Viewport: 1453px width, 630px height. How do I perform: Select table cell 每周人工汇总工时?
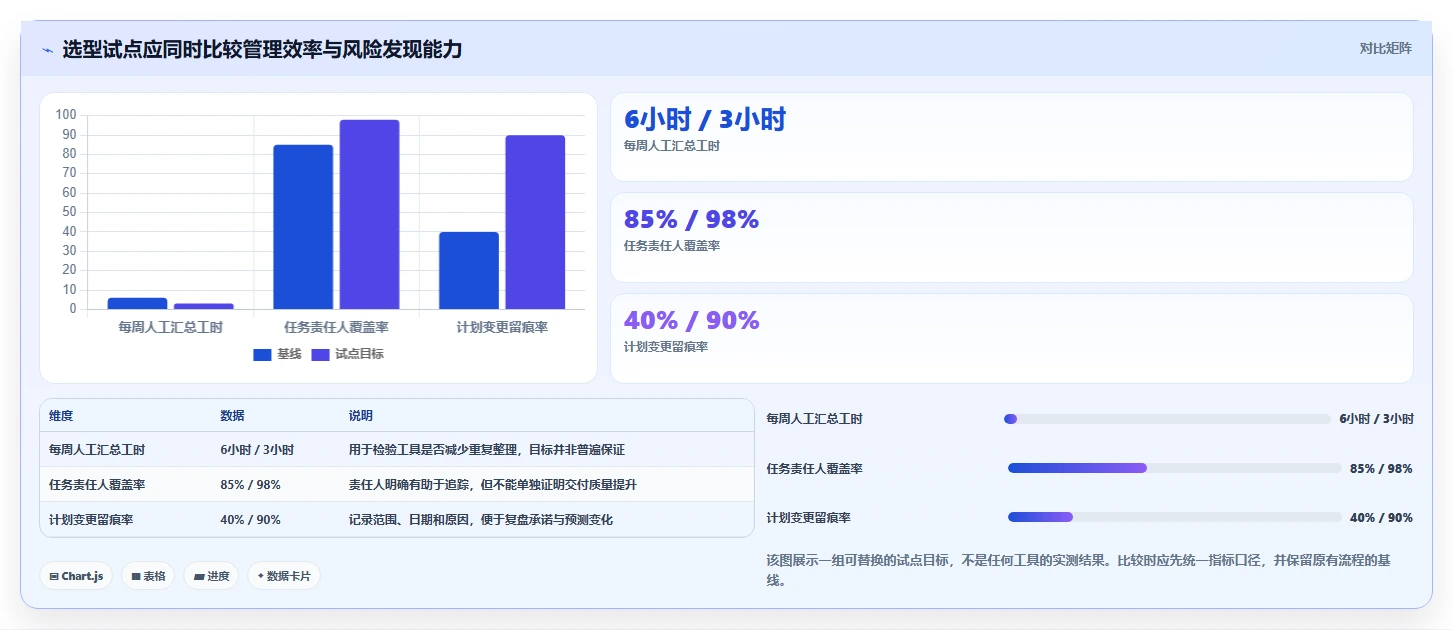pyautogui.click(x=97, y=450)
